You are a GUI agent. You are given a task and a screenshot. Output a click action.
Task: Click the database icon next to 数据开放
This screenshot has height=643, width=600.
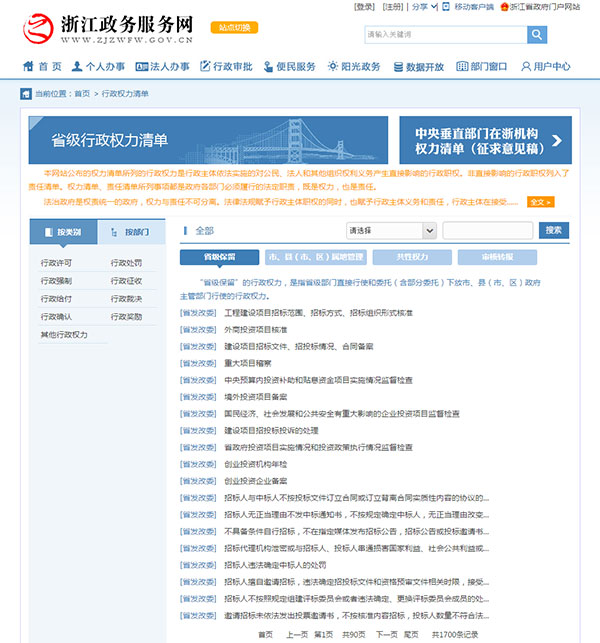[x=398, y=67]
